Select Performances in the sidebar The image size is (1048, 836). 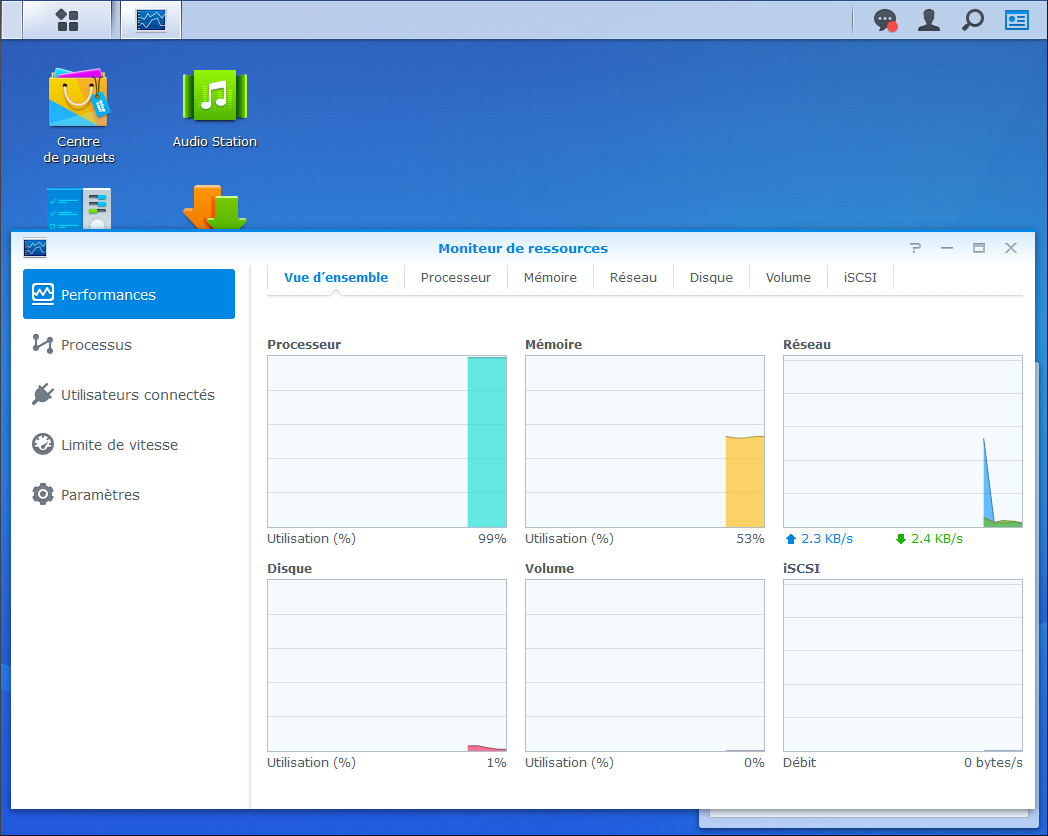point(129,295)
